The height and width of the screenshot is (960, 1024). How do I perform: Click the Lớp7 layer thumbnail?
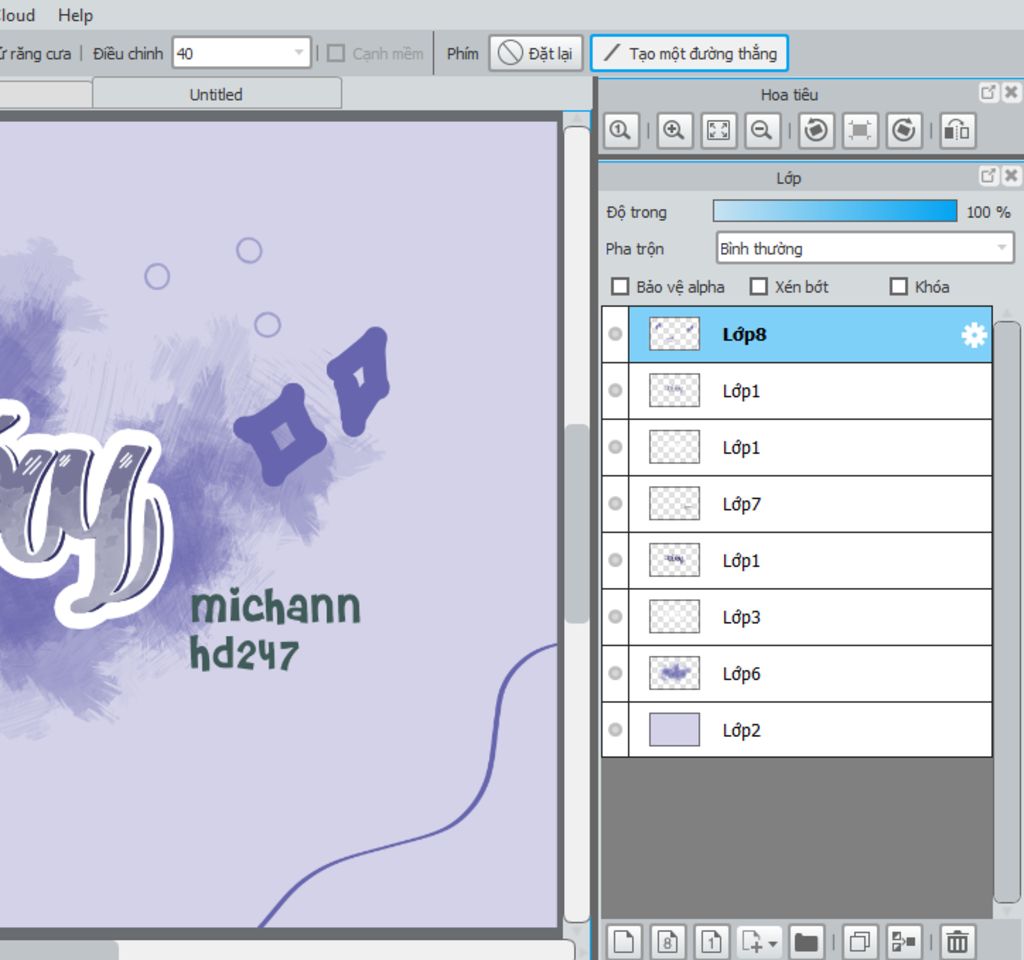click(x=674, y=504)
